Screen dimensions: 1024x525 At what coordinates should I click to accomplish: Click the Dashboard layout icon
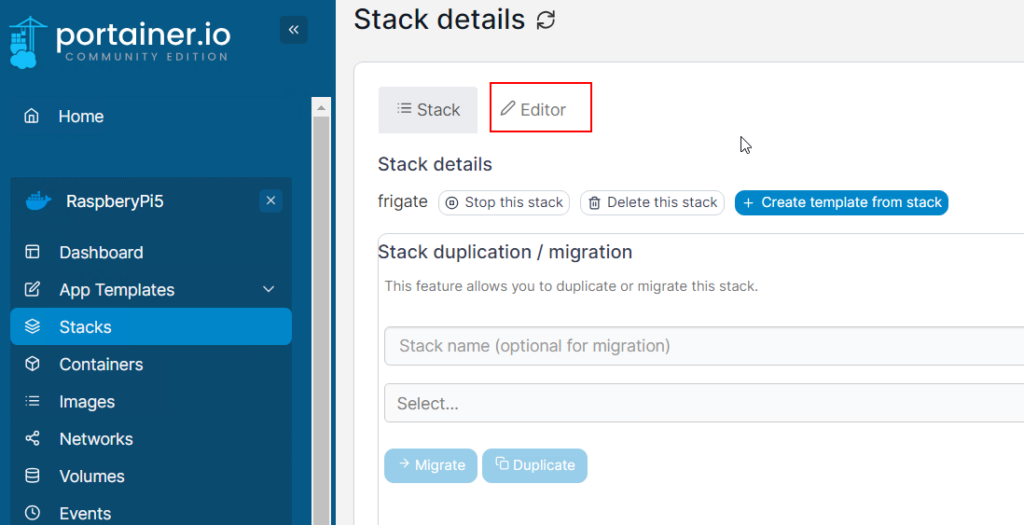pyautogui.click(x=32, y=252)
